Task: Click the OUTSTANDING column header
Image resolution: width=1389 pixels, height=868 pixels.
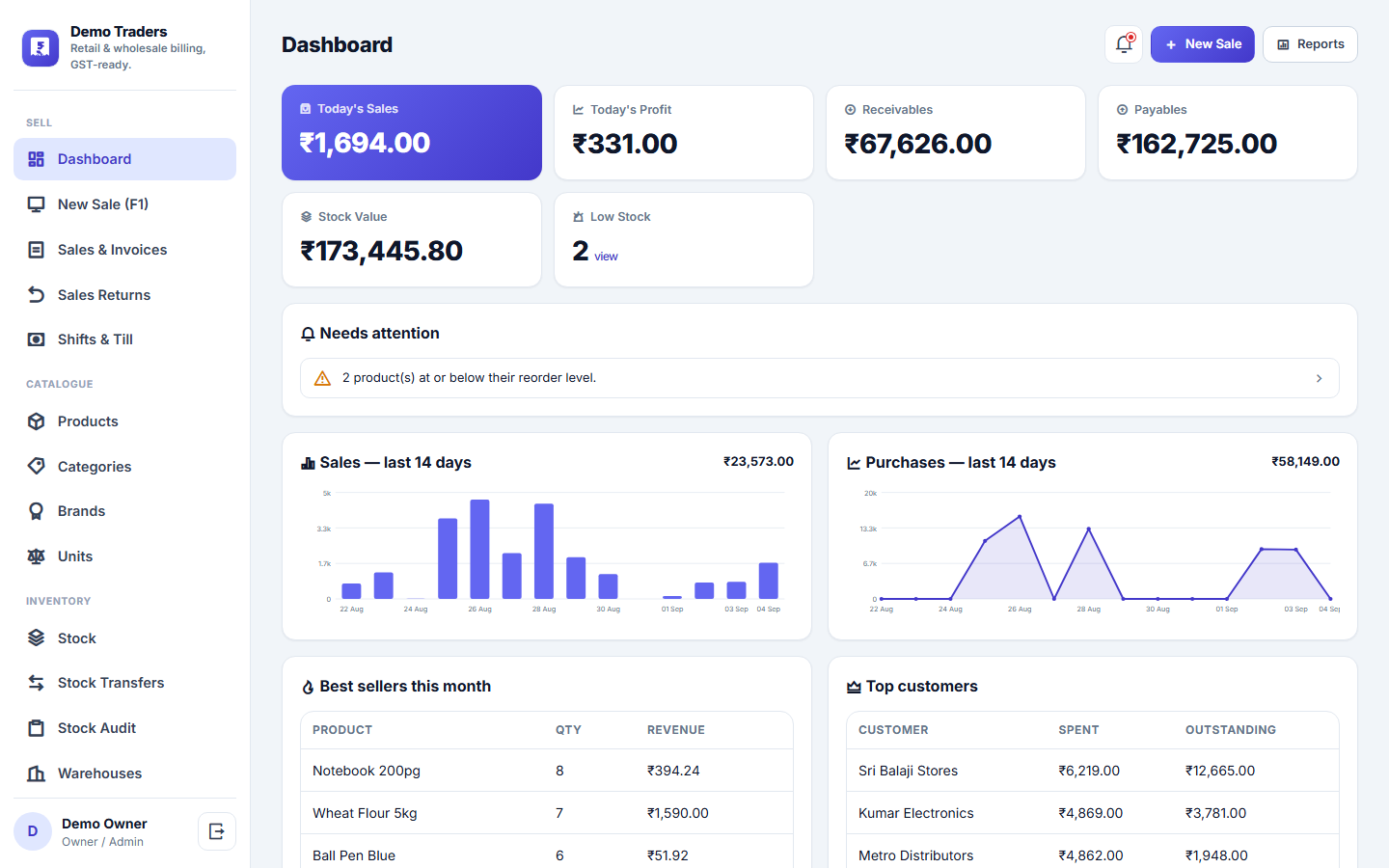Action: [1231, 730]
